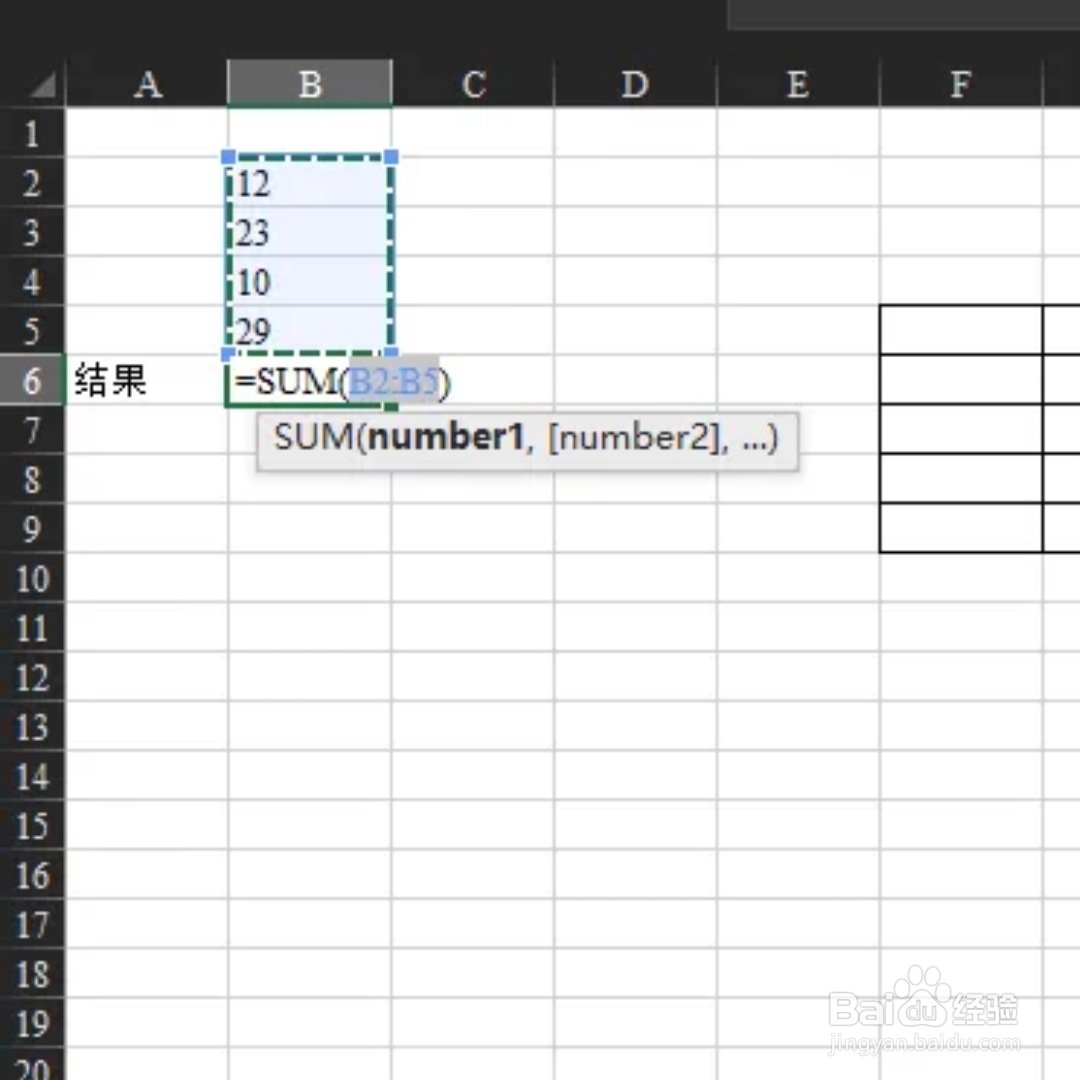
Task: Select row 17 header
Action: (32, 924)
